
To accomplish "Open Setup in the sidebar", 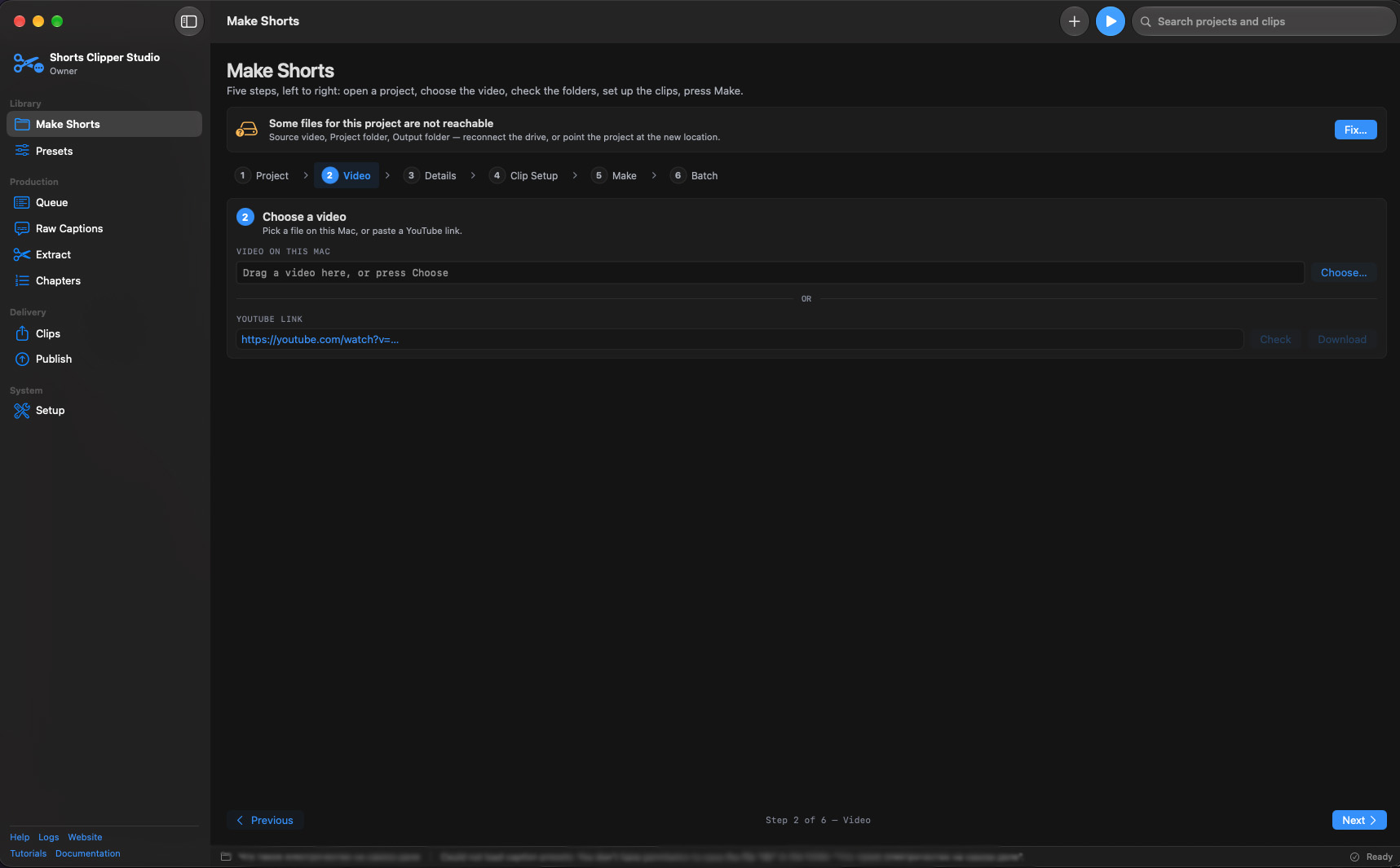I will pos(104,410).
